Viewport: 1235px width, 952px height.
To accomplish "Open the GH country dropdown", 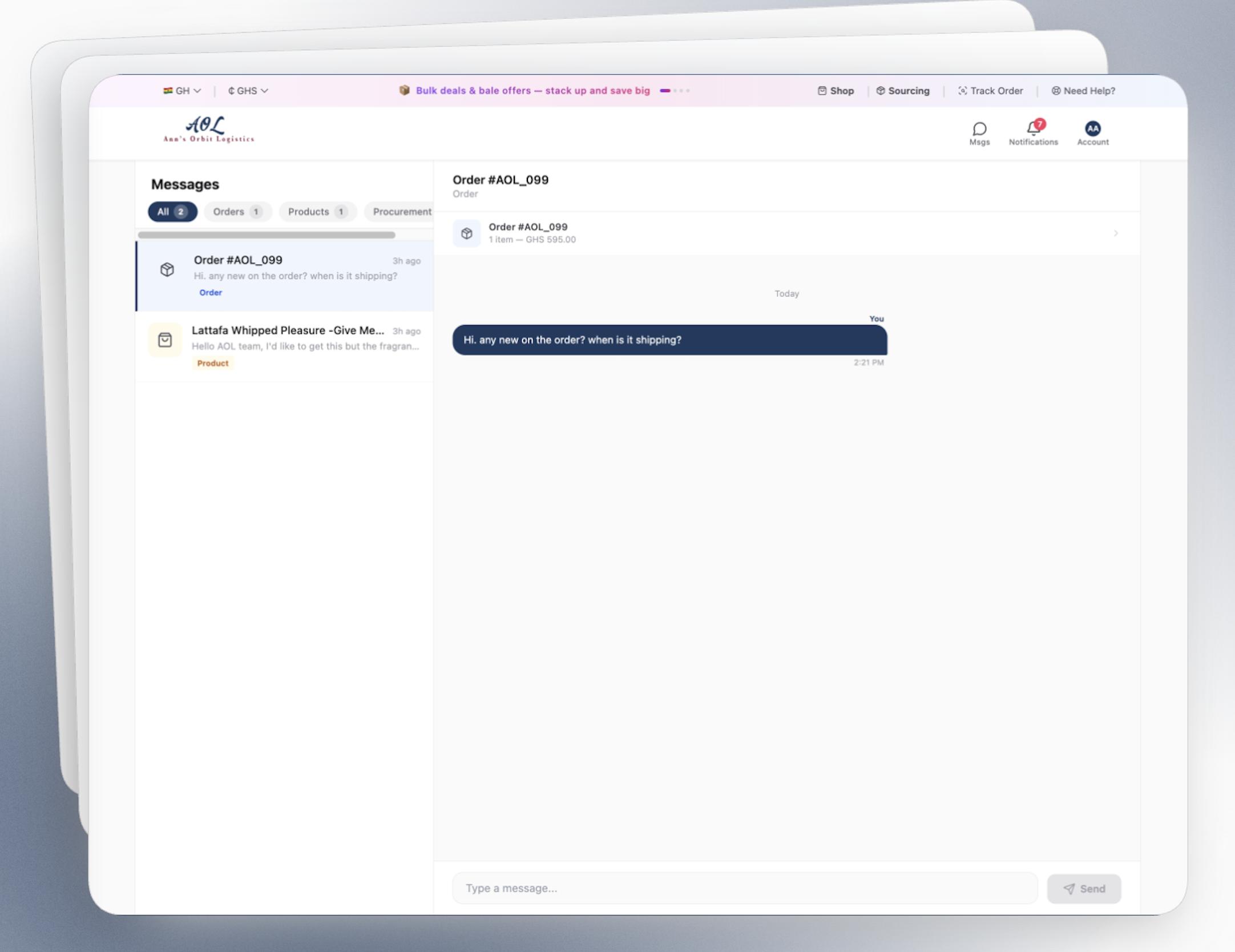I will pos(182,91).
